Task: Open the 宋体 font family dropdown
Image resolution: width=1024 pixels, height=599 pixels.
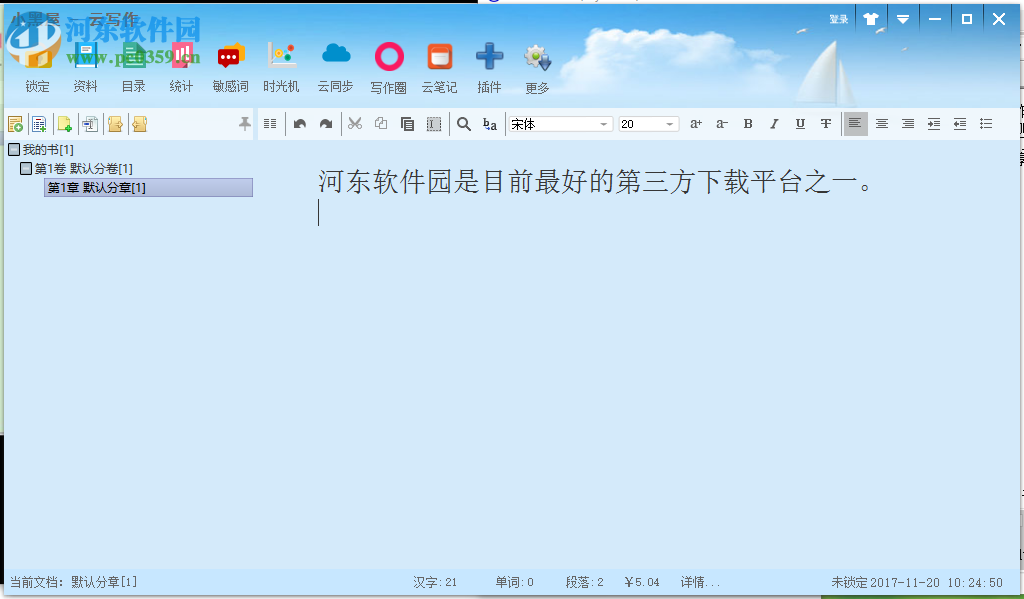Action: (600, 123)
